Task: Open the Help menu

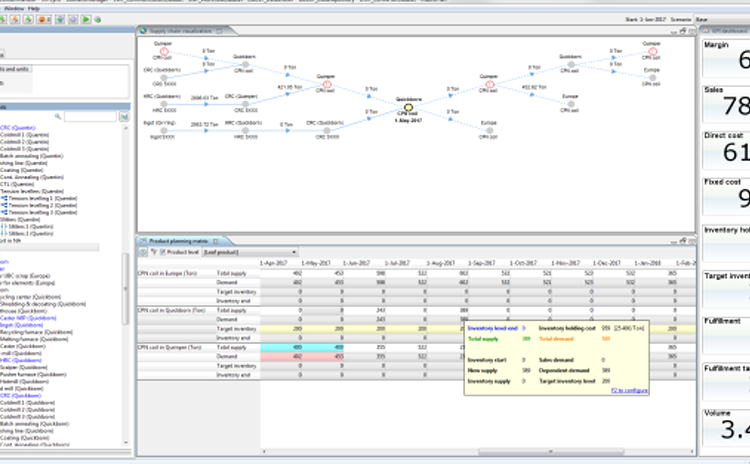Action: (x=35, y=7)
